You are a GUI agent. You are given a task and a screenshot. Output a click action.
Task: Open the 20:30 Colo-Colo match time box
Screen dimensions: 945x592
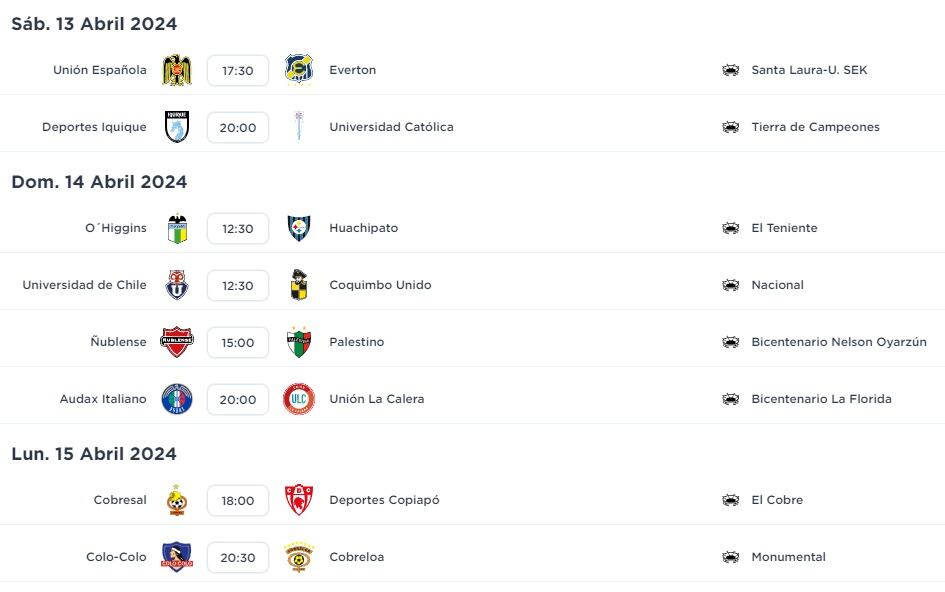tap(237, 558)
